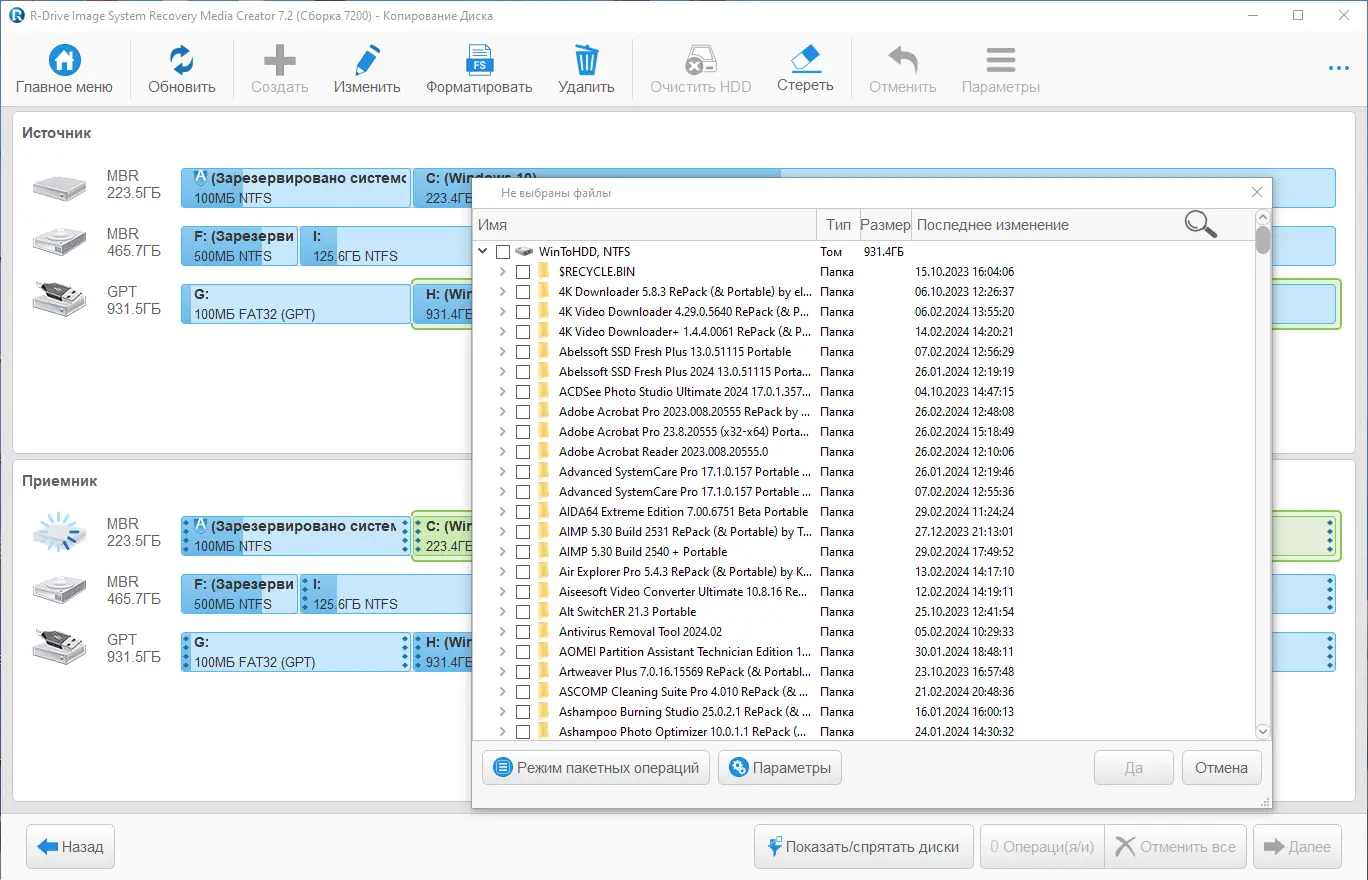Click the Alt SwitchER 21.3 folder icon

tap(544, 611)
